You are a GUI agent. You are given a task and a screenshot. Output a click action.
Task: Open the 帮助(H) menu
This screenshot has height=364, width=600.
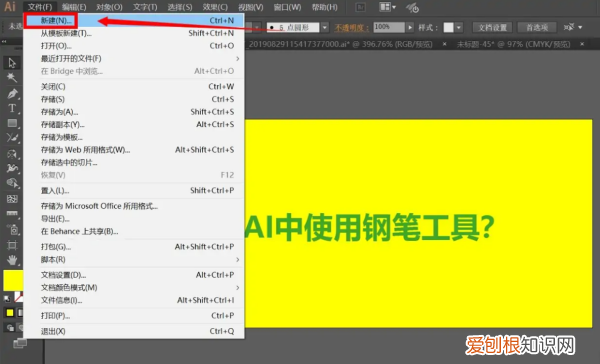coord(324,7)
